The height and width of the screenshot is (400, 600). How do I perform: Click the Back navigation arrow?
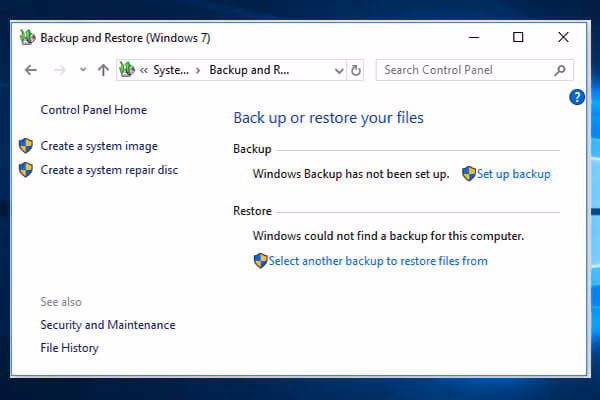(x=31, y=70)
